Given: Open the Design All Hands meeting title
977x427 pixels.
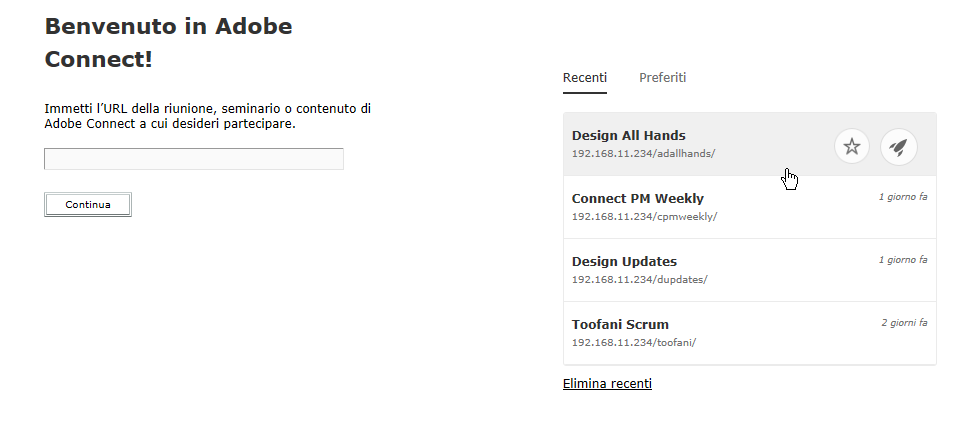Looking at the screenshot, I should [x=628, y=135].
